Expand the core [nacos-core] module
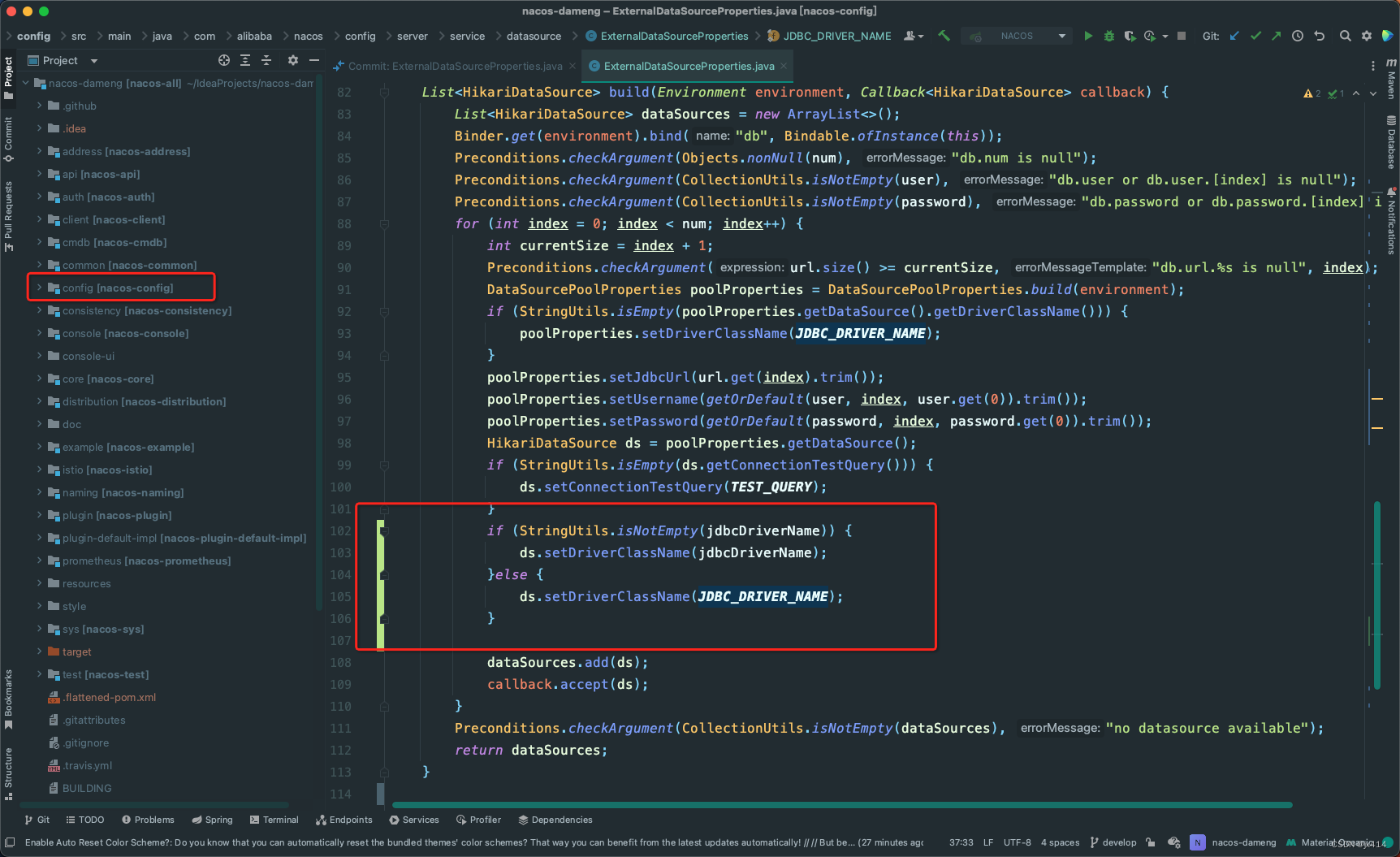The image size is (1400, 857). [39, 379]
